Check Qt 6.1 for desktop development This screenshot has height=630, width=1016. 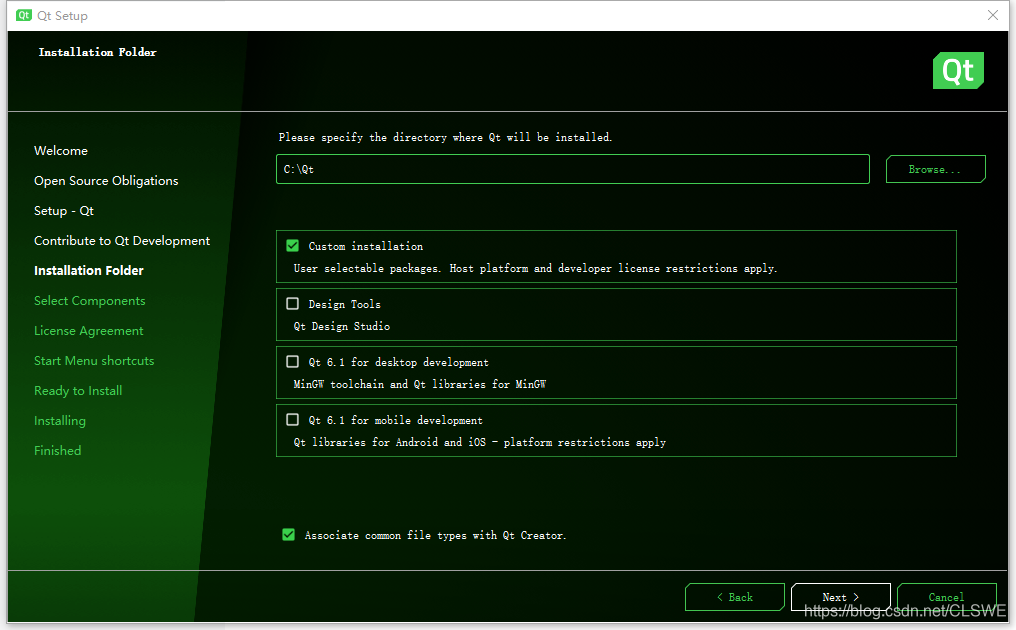(x=292, y=362)
